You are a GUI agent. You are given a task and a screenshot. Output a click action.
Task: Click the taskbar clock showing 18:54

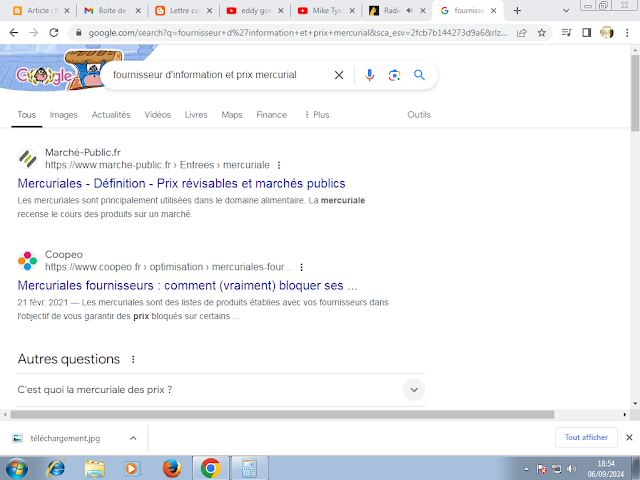[x=606, y=469]
